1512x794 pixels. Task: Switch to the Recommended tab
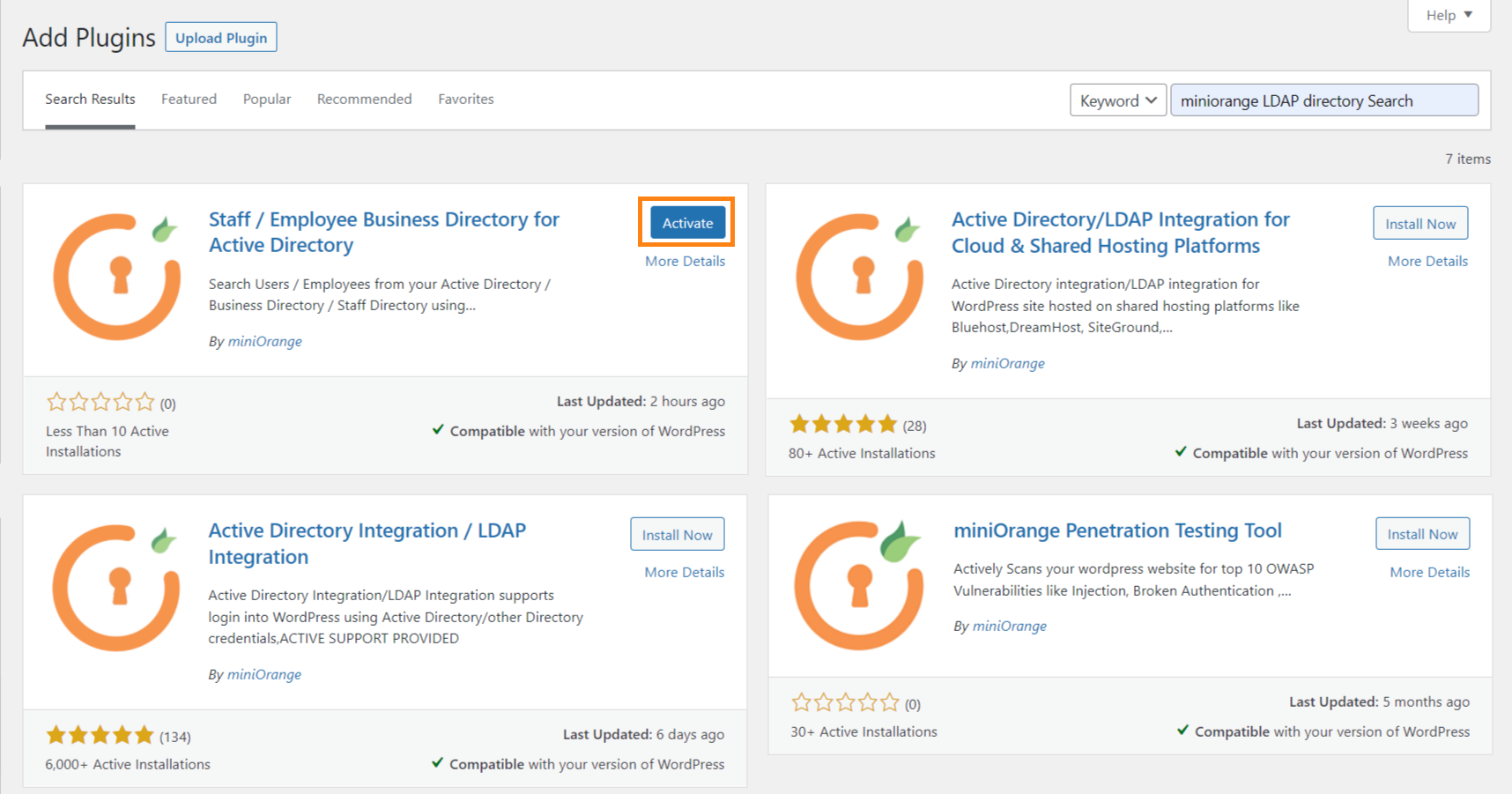pyautogui.click(x=364, y=99)
